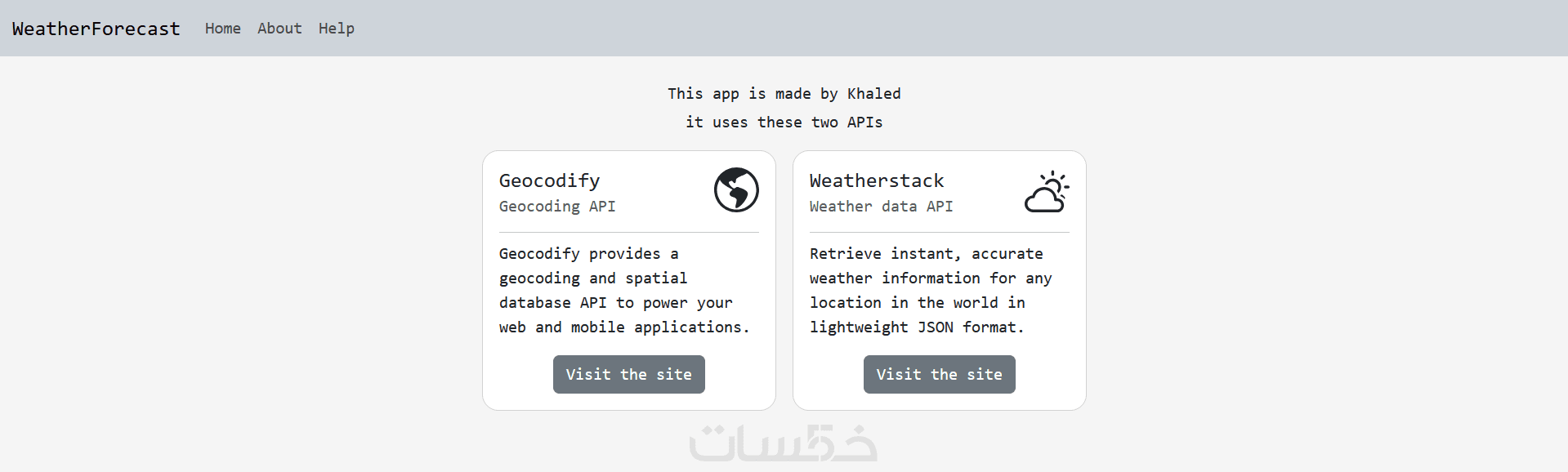
Task: Click the WeatherForecast brand title
Action: coord(96,29)
